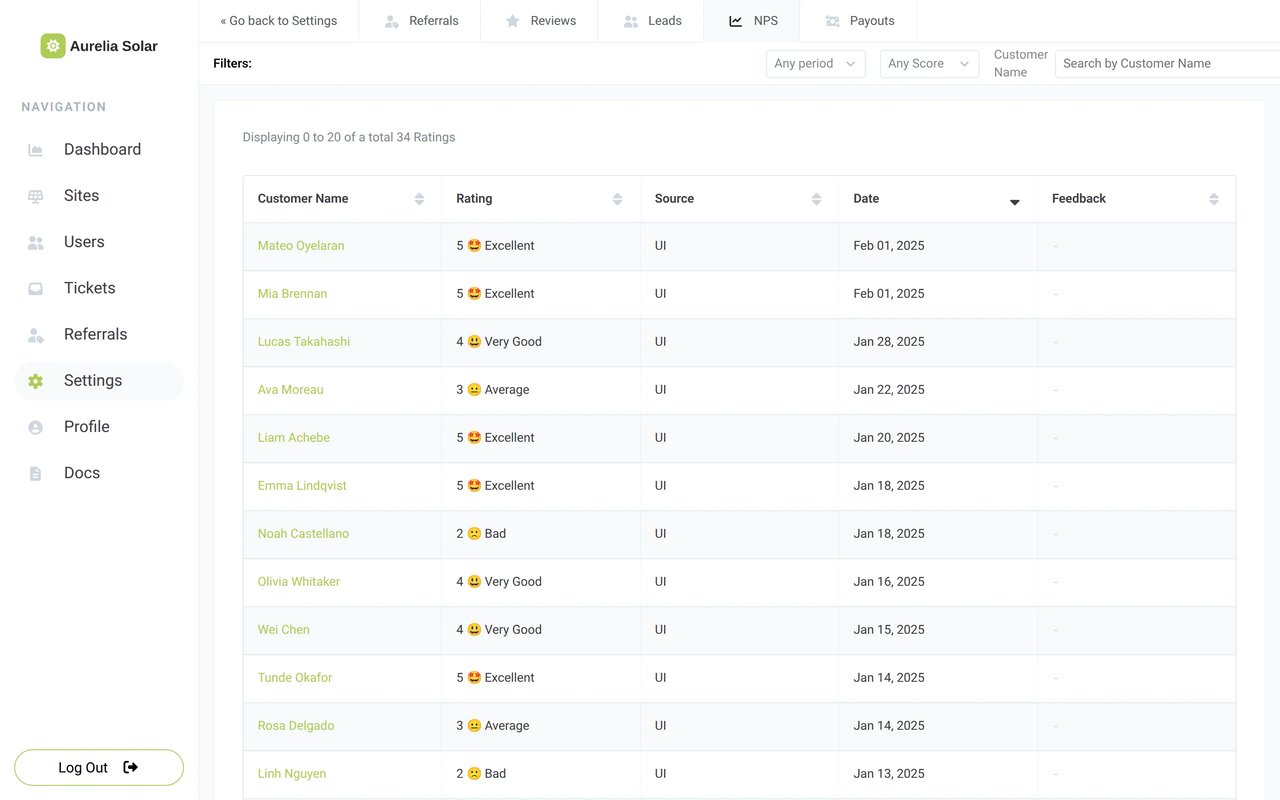Sort table by Source column arrows

pos(817,199)
